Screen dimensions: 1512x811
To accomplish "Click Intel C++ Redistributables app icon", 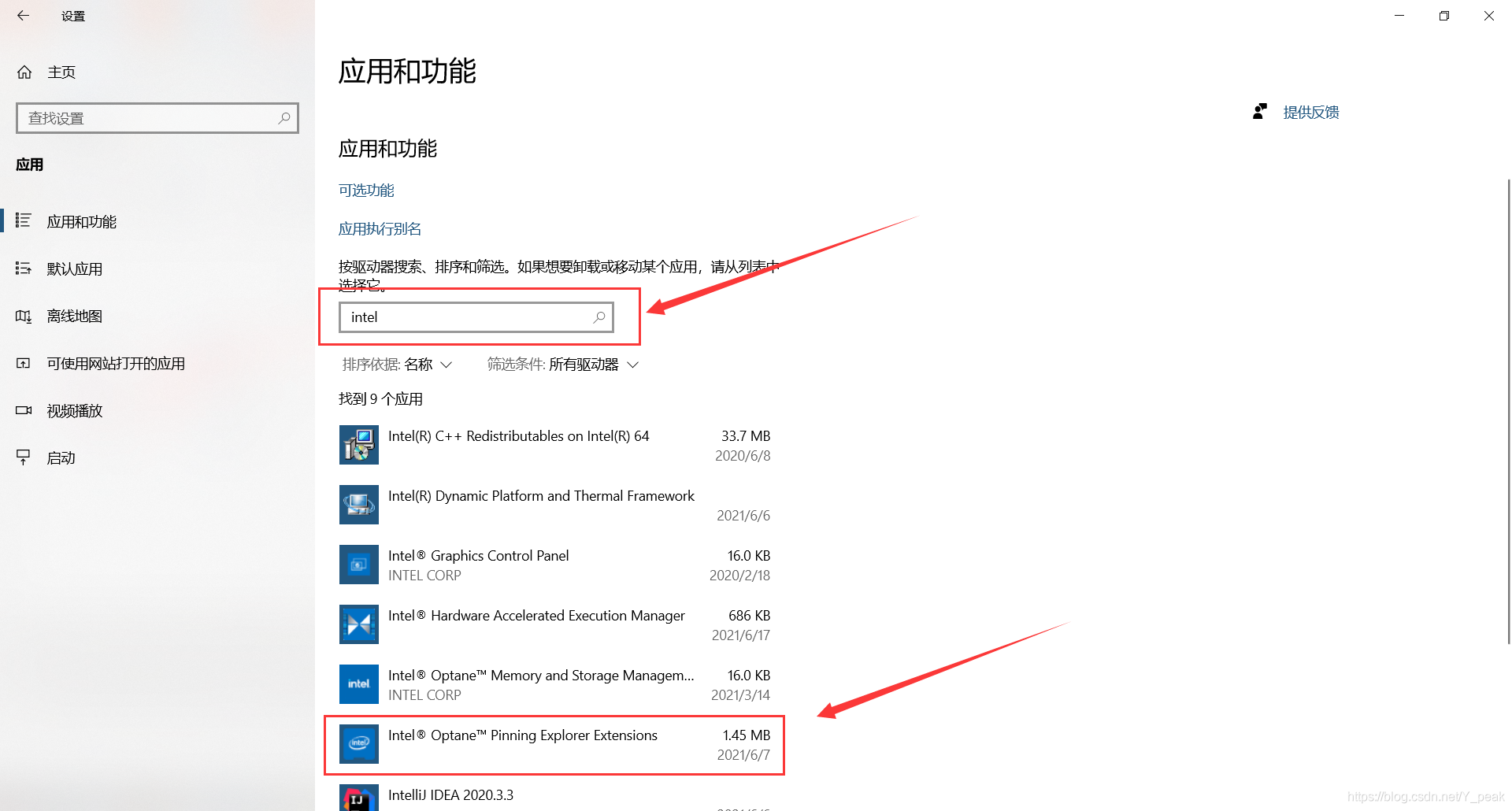I will pos(359,445).
